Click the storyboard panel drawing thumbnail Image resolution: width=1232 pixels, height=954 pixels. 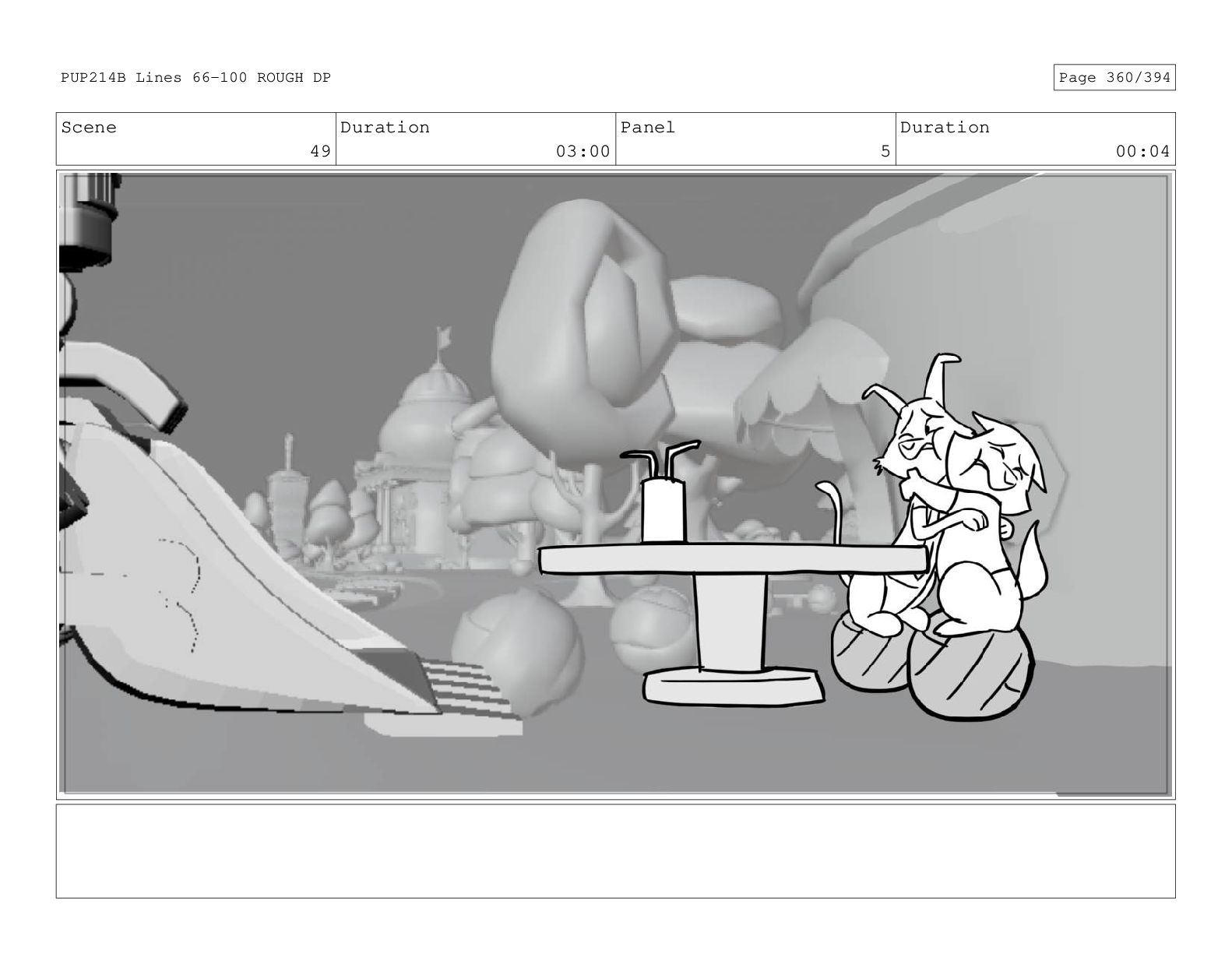tap(615, 484)
